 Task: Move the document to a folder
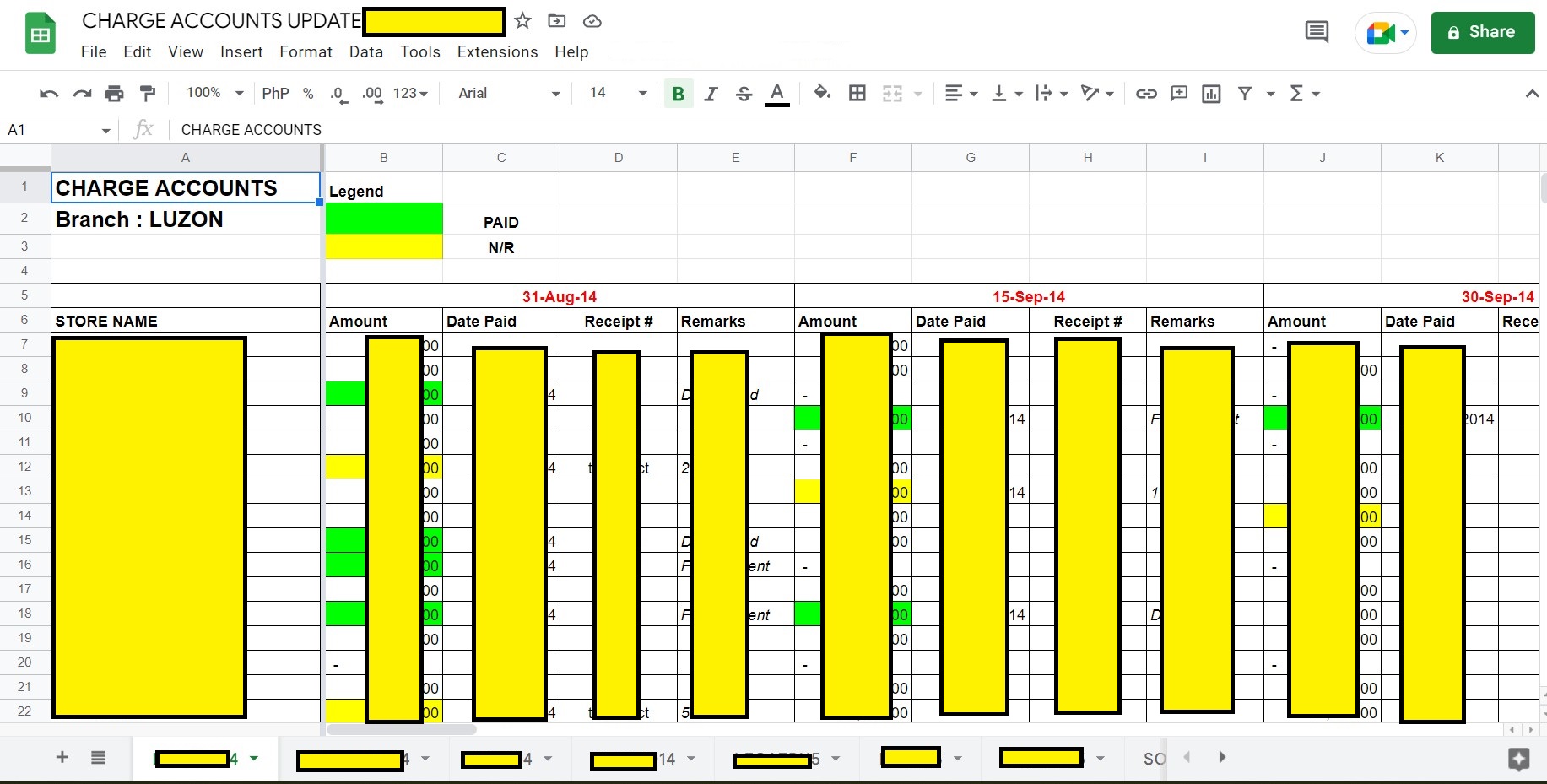coord(557,21)
